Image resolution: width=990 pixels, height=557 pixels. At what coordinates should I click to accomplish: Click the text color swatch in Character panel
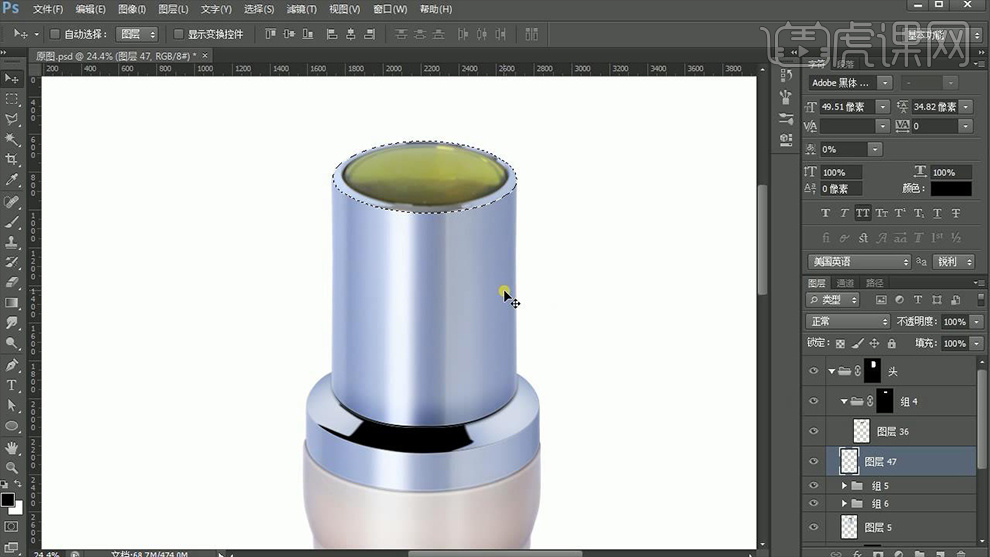(950, 188)
